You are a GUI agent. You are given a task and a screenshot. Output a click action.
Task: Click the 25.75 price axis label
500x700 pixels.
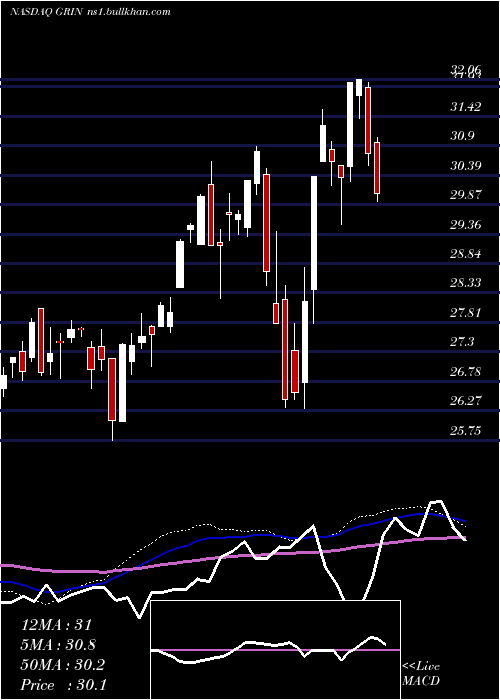tap(466, 430)
